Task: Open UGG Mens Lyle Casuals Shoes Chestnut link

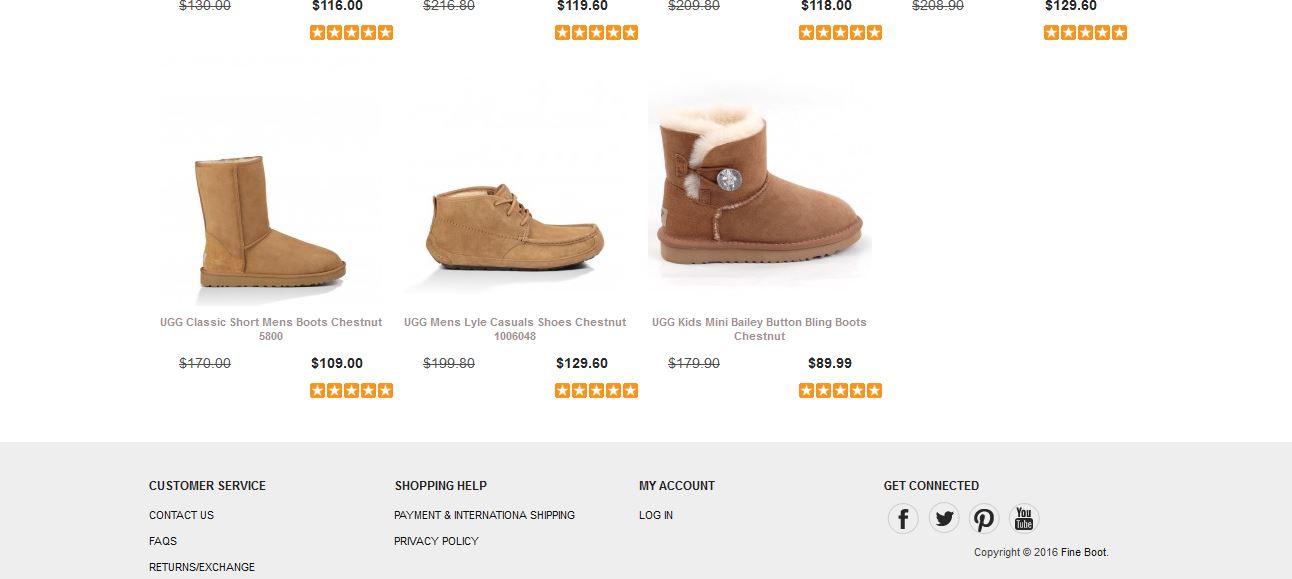Action: coord(515,329)
